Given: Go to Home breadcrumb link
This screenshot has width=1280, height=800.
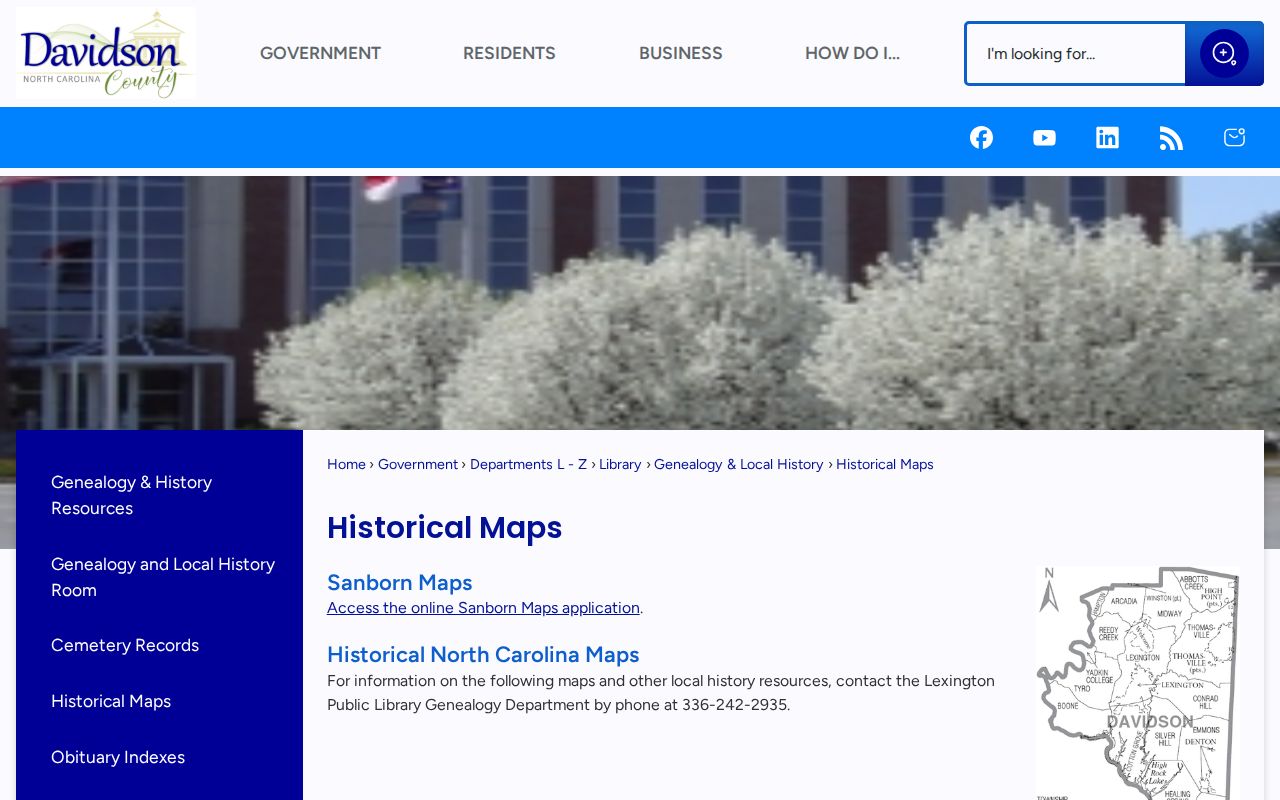Looking at the screenshot, I should [x=346, y=464].
